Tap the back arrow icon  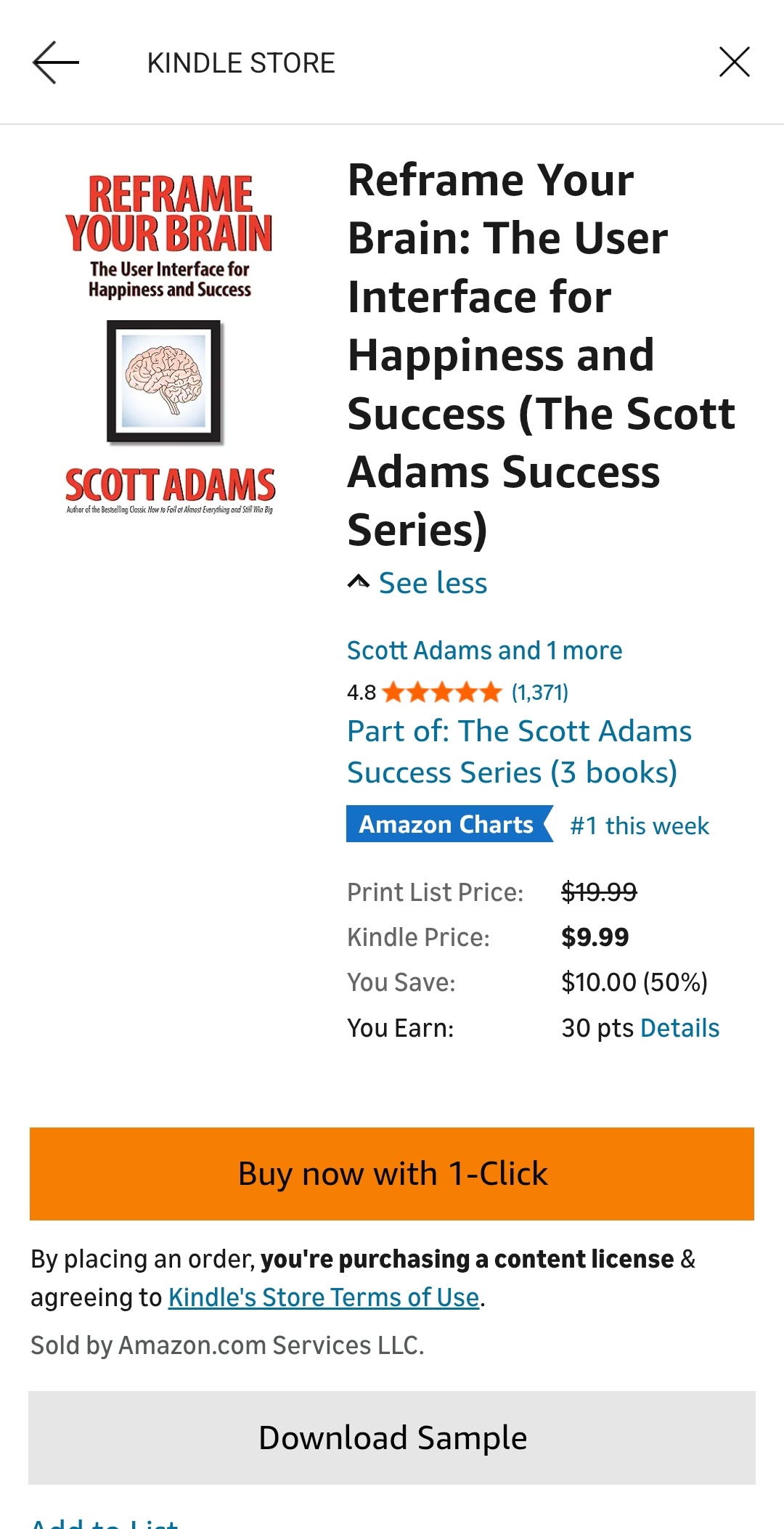point(55,62)
